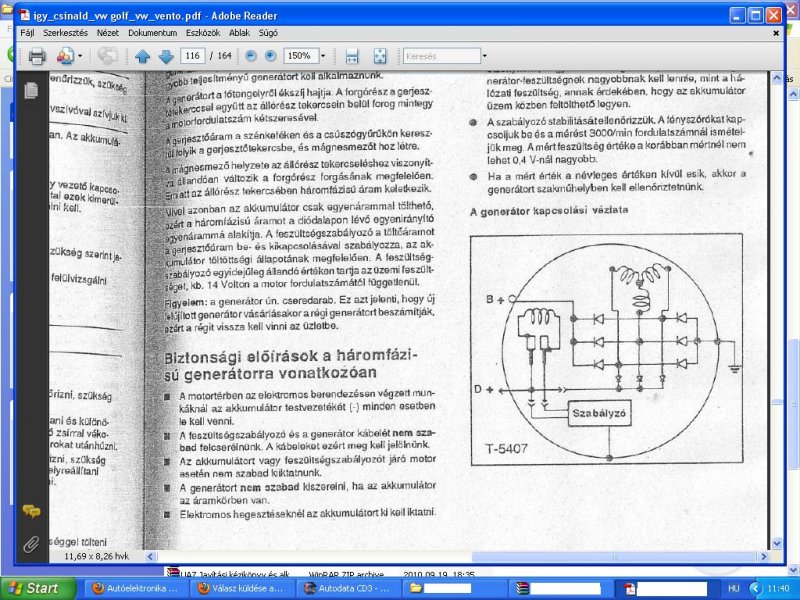Click horizontal scrollbar left arrow
The width and height of the screenshot is (800, 600).
tap(150, 557)
